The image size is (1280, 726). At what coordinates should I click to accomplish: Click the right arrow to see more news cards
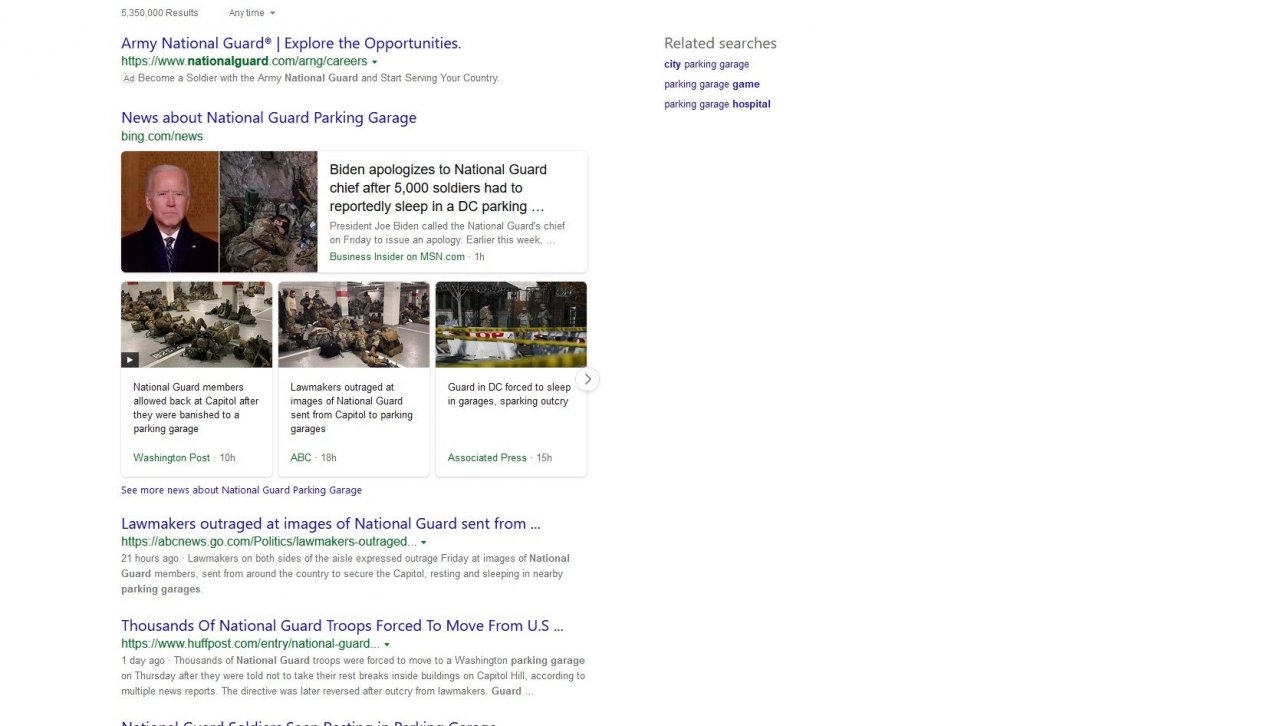pyautogui.click(x=587, y=378)
